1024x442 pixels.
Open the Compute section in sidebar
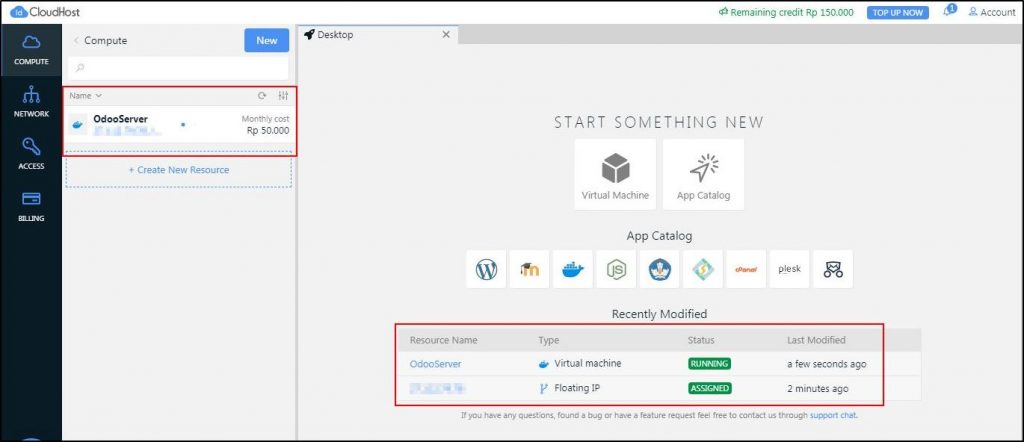(31, 49)
